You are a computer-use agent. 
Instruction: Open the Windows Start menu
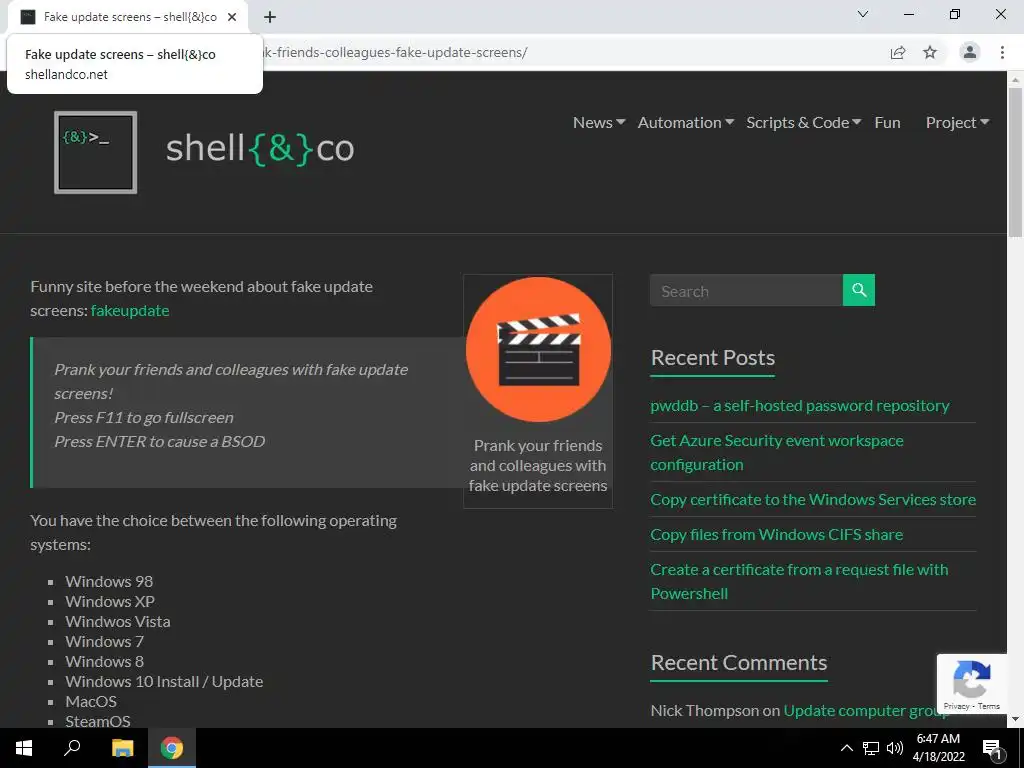tap(24, 748)
